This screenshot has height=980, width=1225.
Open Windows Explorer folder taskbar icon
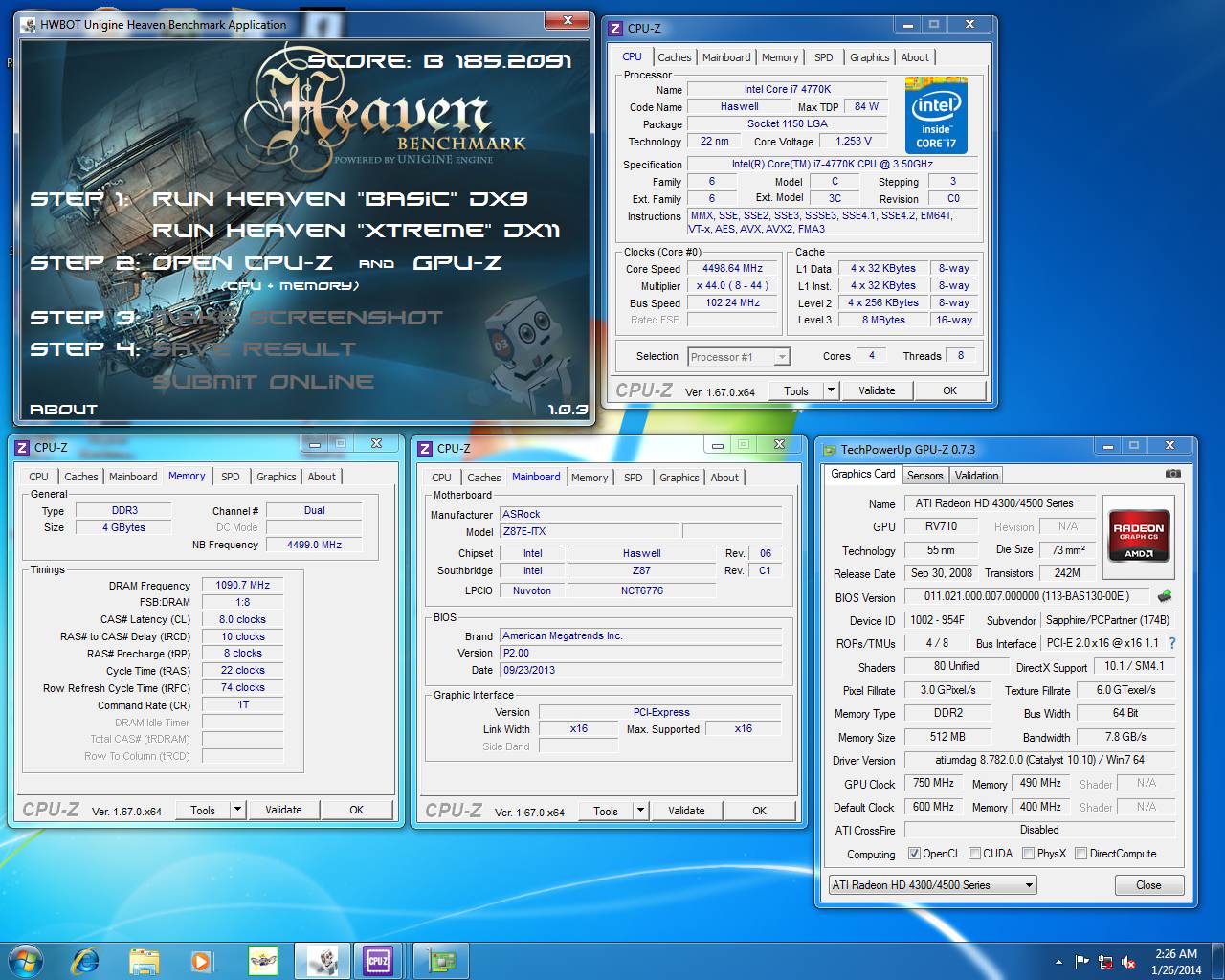point(144,961)
